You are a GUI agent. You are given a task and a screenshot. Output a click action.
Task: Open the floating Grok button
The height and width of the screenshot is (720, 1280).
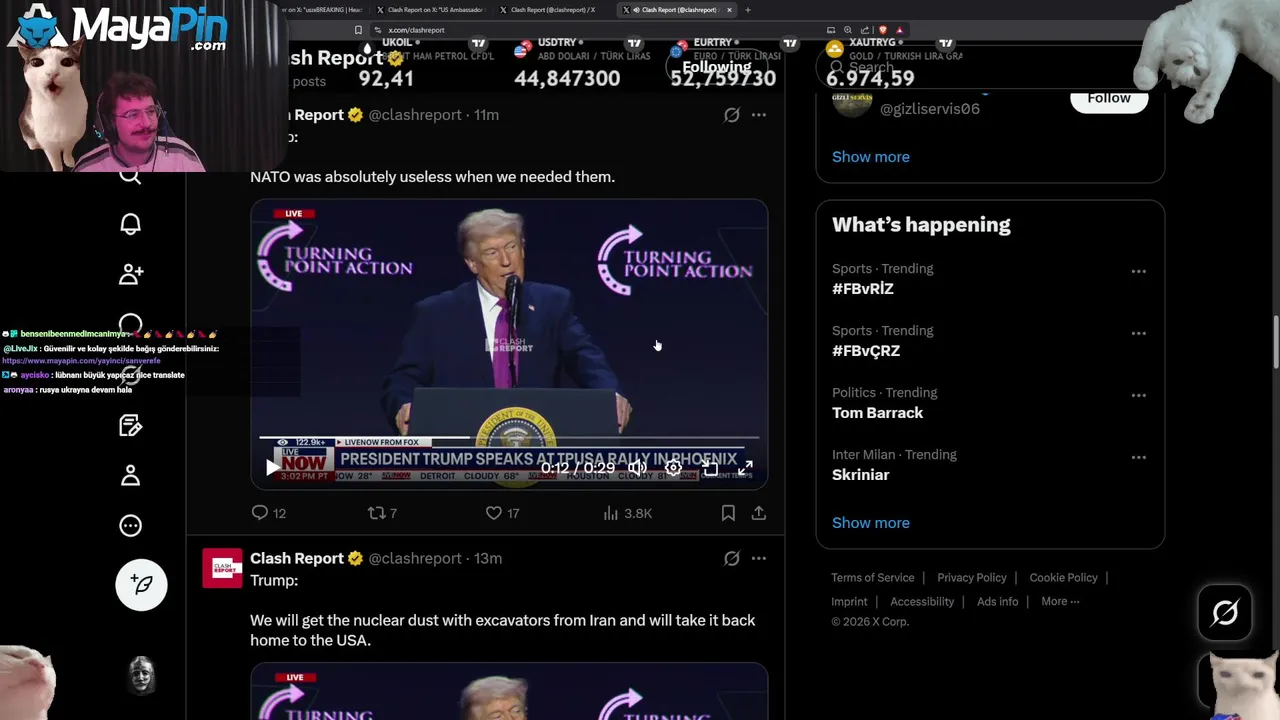(1225, 612)
